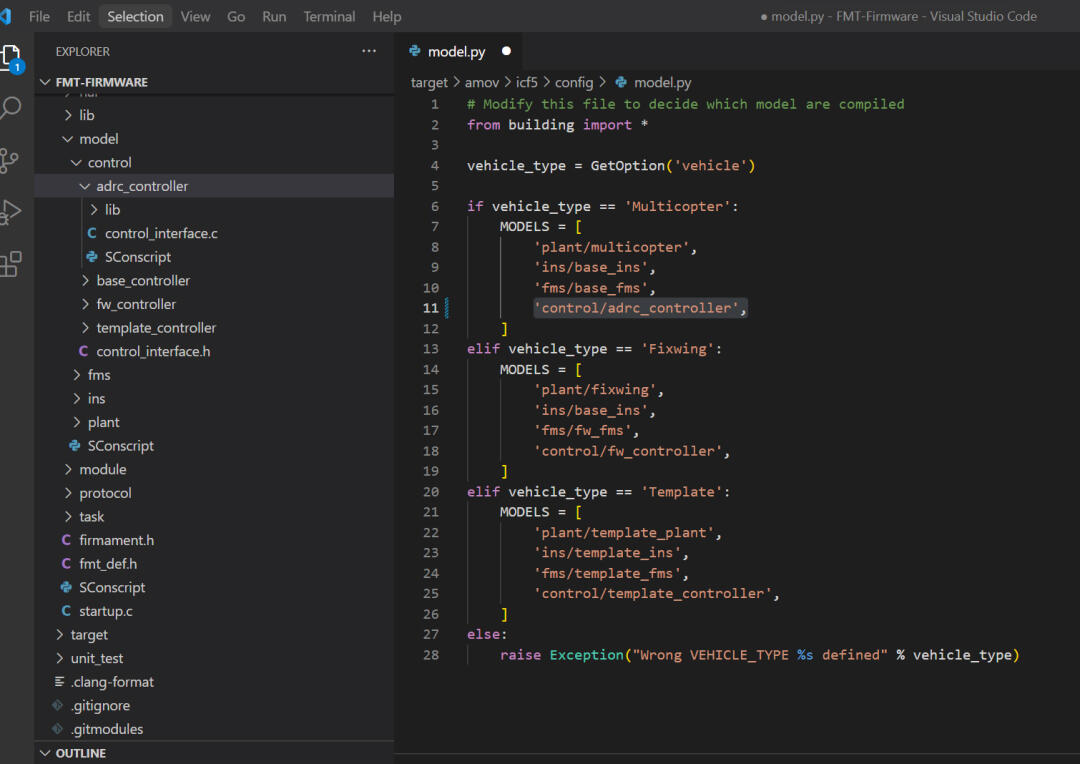Open the Explorer view in activity bar
This screenshot has height=764, width=1080.
11,56
